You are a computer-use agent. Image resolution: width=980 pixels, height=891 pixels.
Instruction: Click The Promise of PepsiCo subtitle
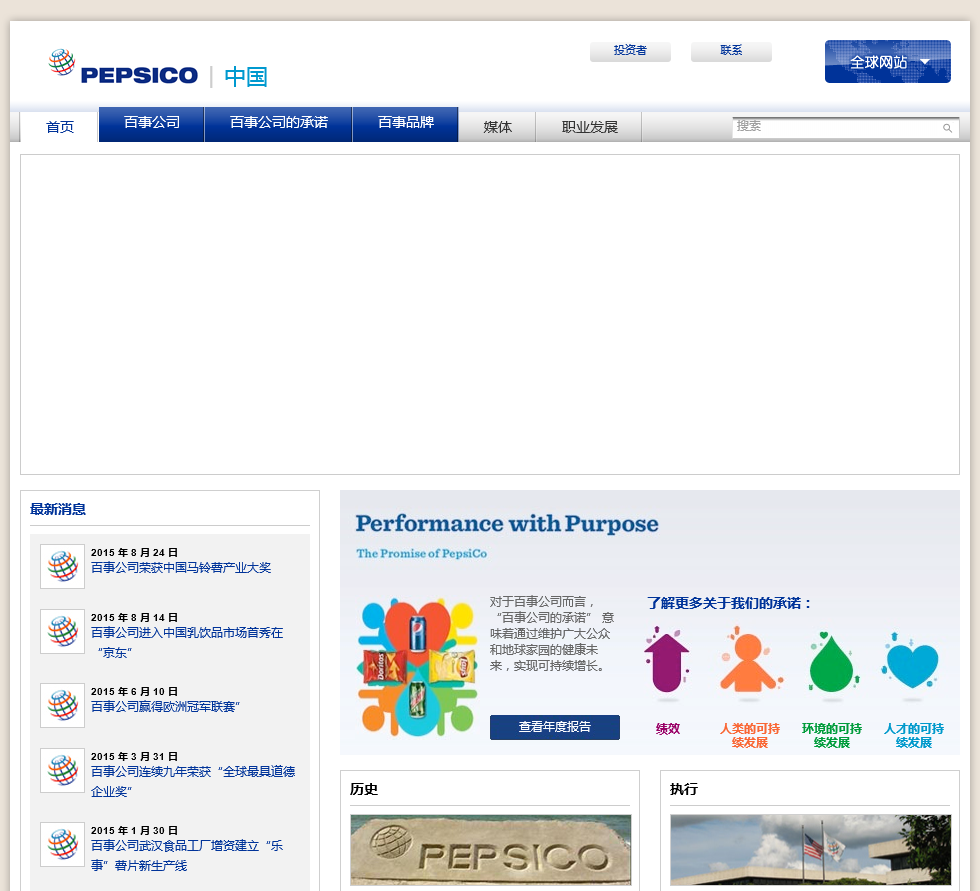coord(421,554)
